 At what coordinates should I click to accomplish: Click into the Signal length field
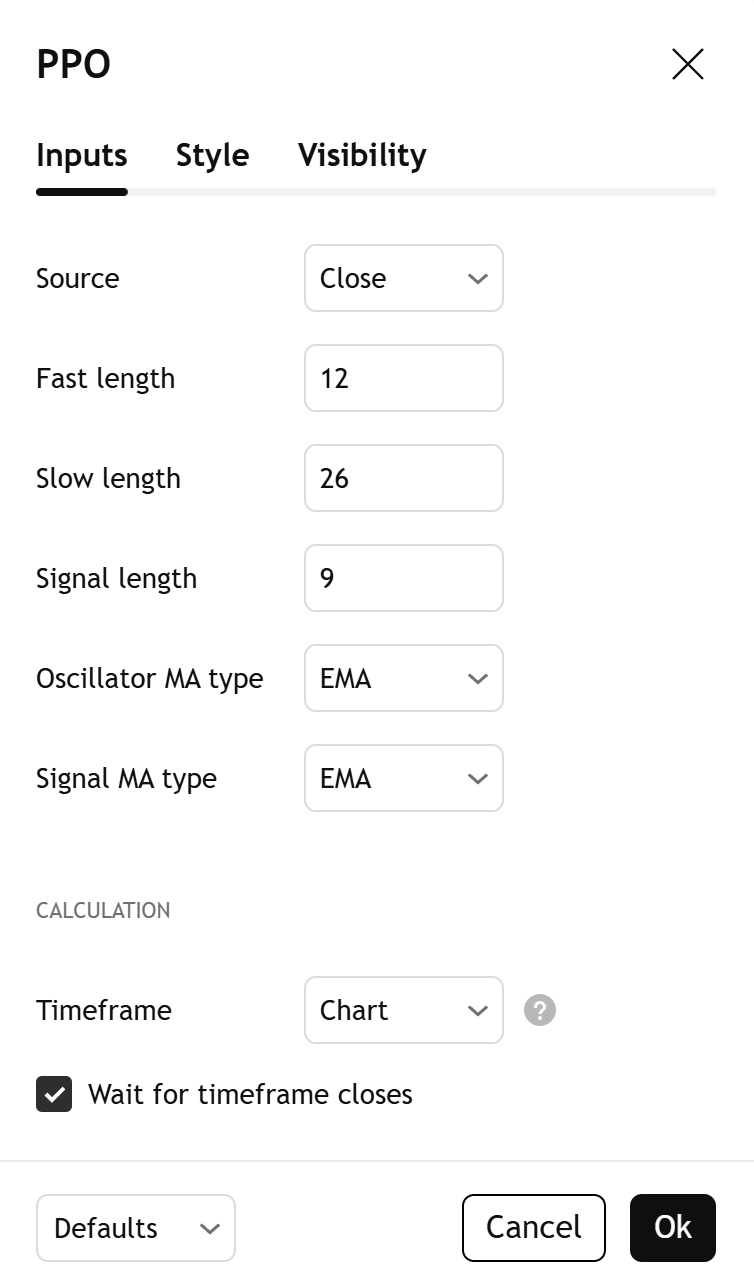click(x=403, y=578)
